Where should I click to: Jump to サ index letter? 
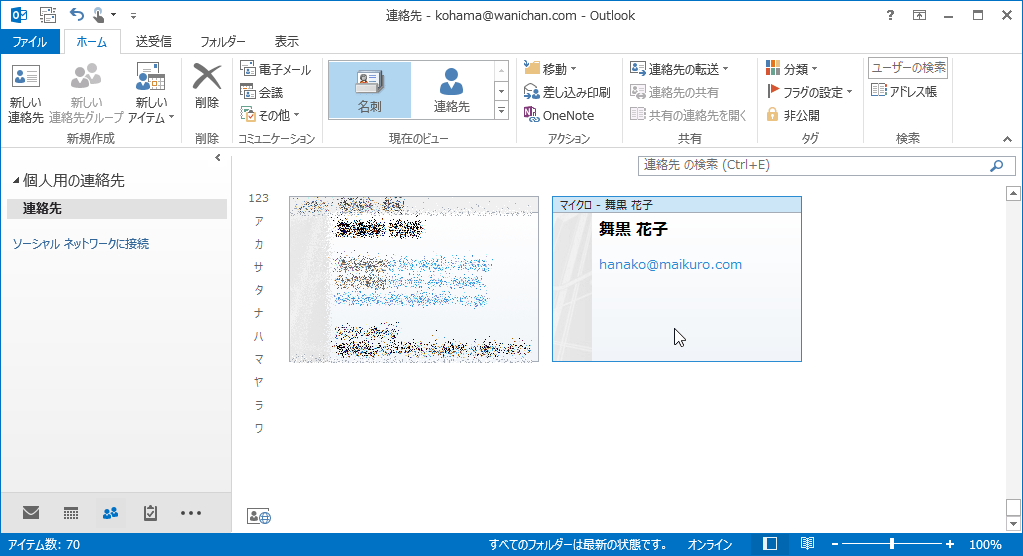point(258,267)
